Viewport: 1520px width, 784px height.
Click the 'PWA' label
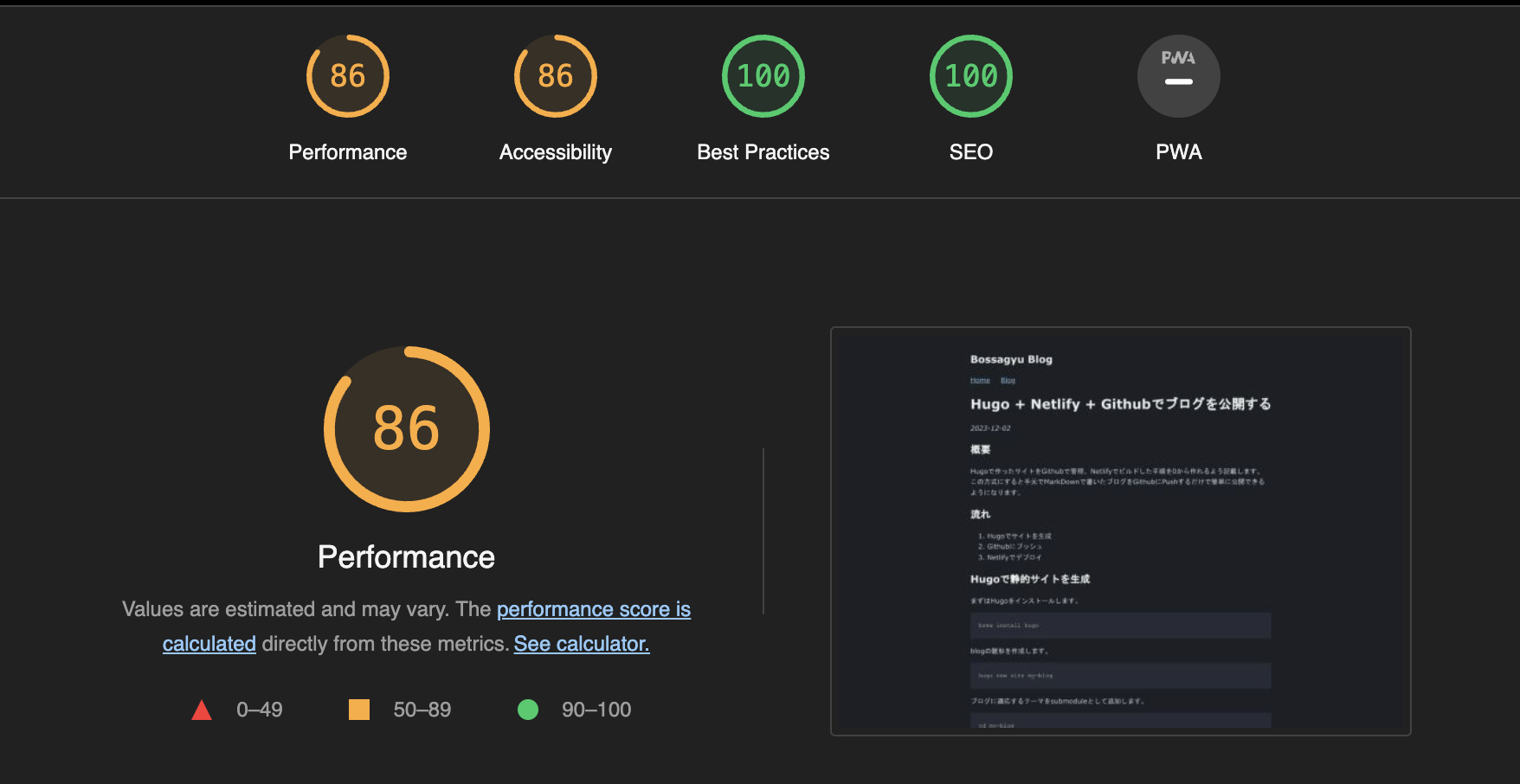[1179, 152]
